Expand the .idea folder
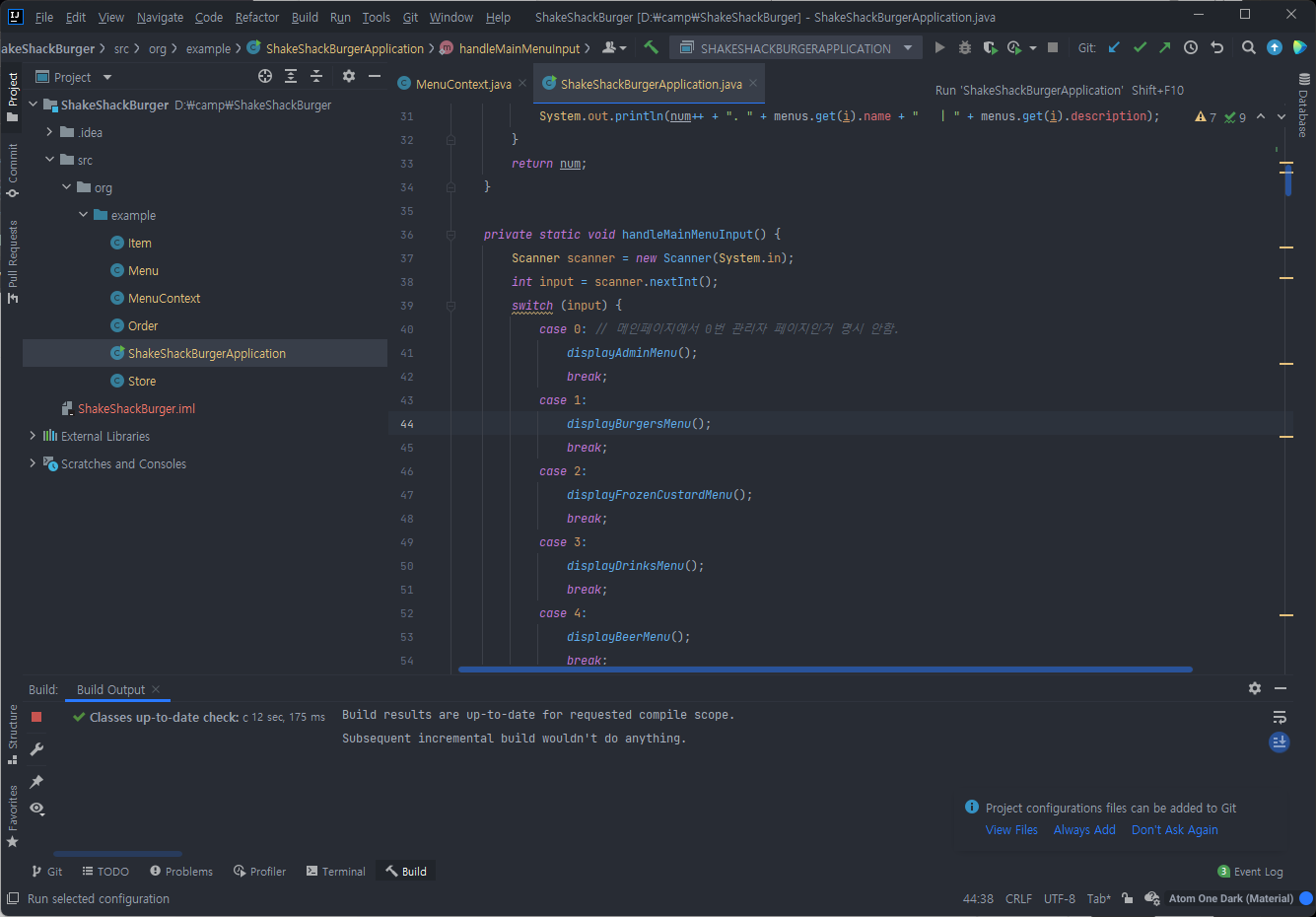This screenshot has height=917, width=1316. pyautogui.click(x=49, y=132)
